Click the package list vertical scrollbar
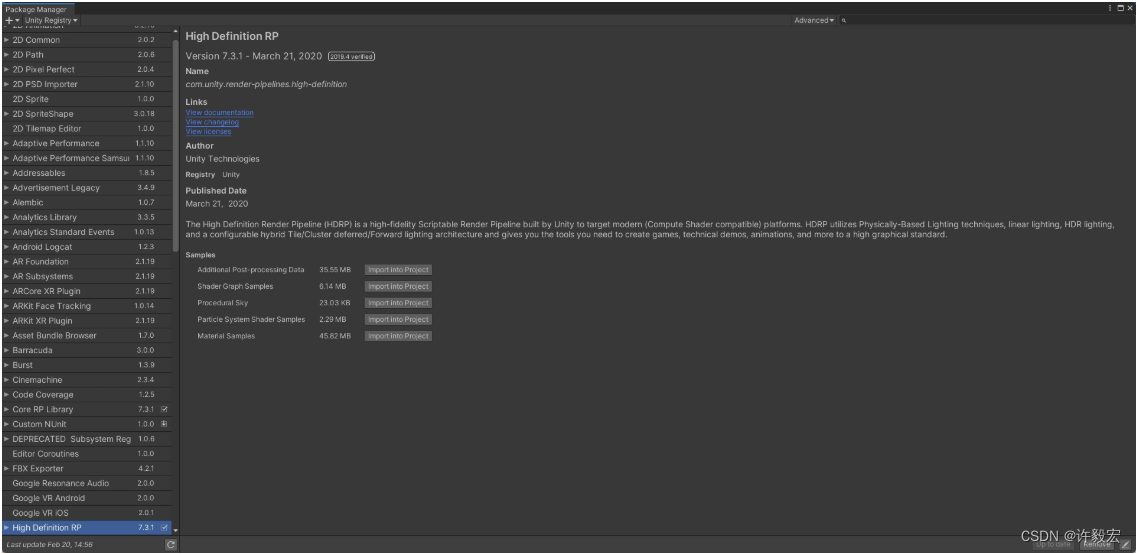The height and width of the screenshot is (554, 1137). point(175,145)
